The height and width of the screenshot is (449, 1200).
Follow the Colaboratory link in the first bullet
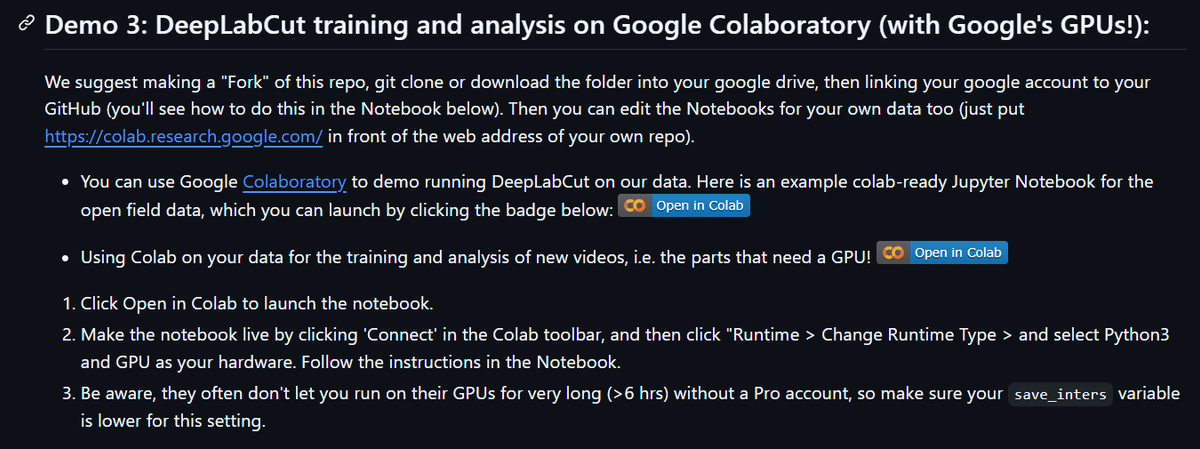pos(295,182)
